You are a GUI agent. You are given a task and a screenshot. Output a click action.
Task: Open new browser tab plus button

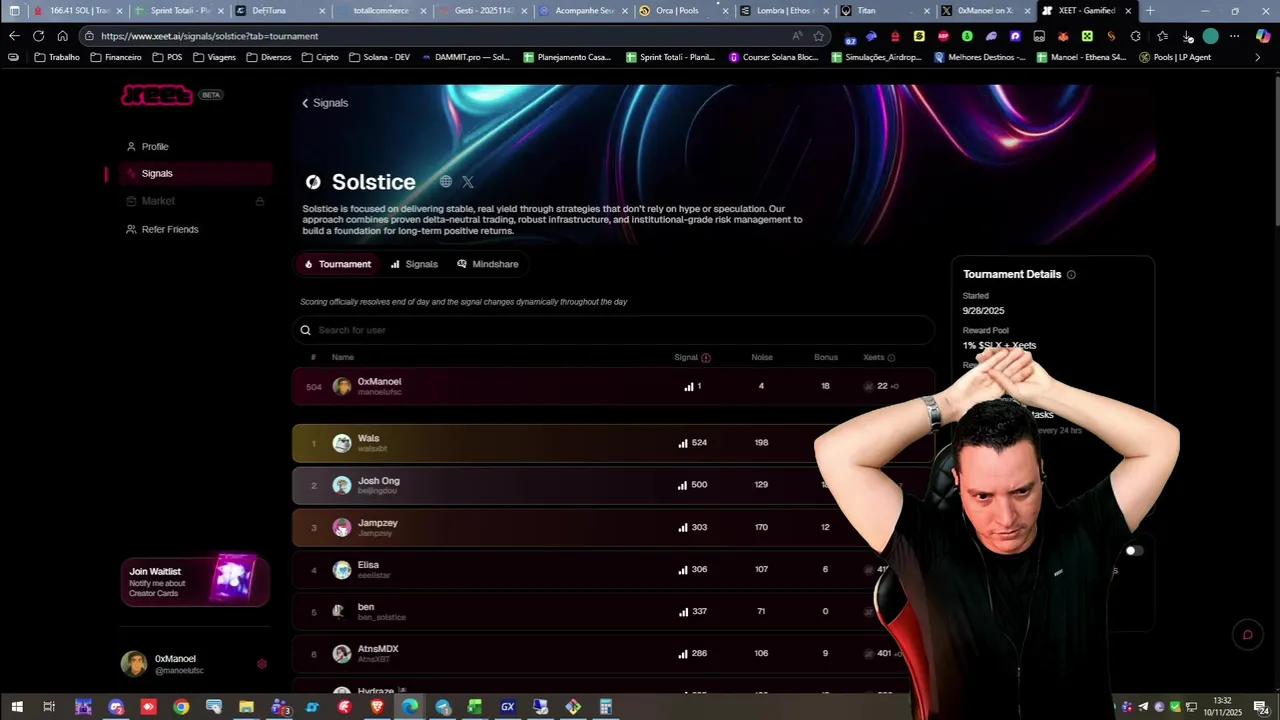1150,11
